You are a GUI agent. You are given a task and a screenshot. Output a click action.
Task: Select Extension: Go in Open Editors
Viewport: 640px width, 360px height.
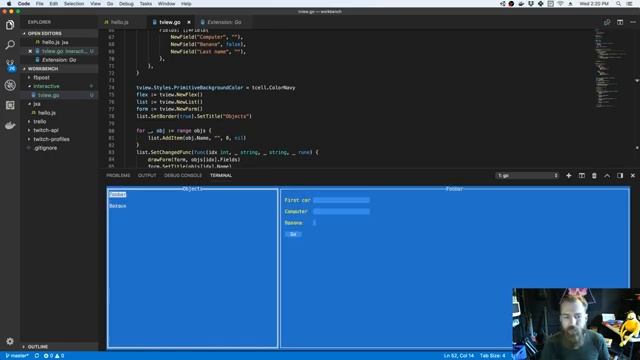click(x=59, y=60)
